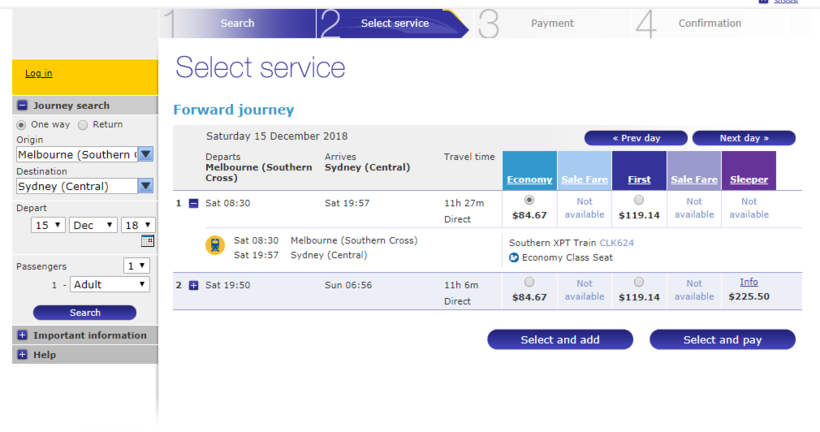Image resolution: width=820 pixels, height=432 pixels.
Task: Select First class fare for 08:30 service
Action: [x=639, y=200]
